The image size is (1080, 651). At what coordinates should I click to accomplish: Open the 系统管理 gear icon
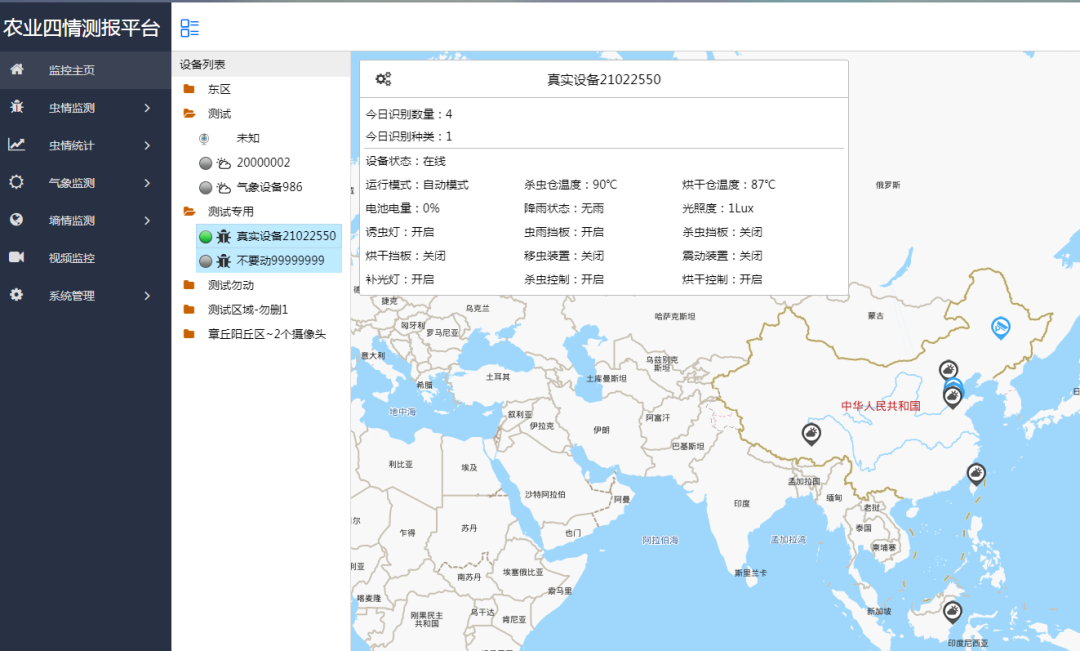[x=16, y=296]
